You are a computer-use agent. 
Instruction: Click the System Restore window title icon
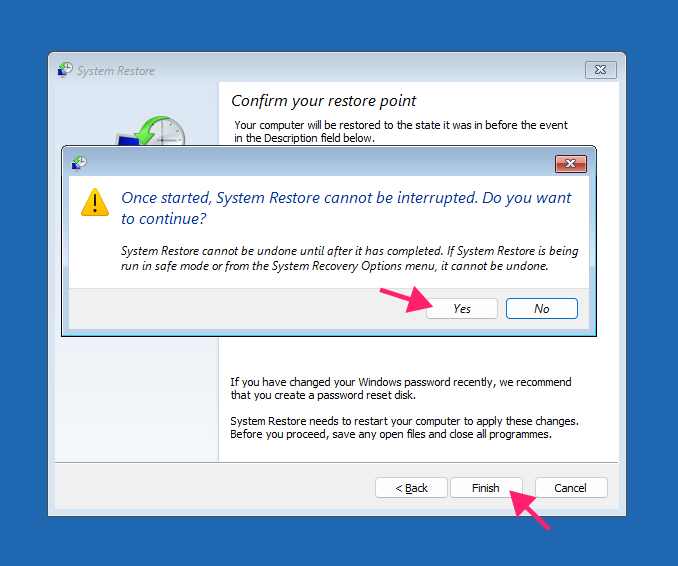pos(65,70)
